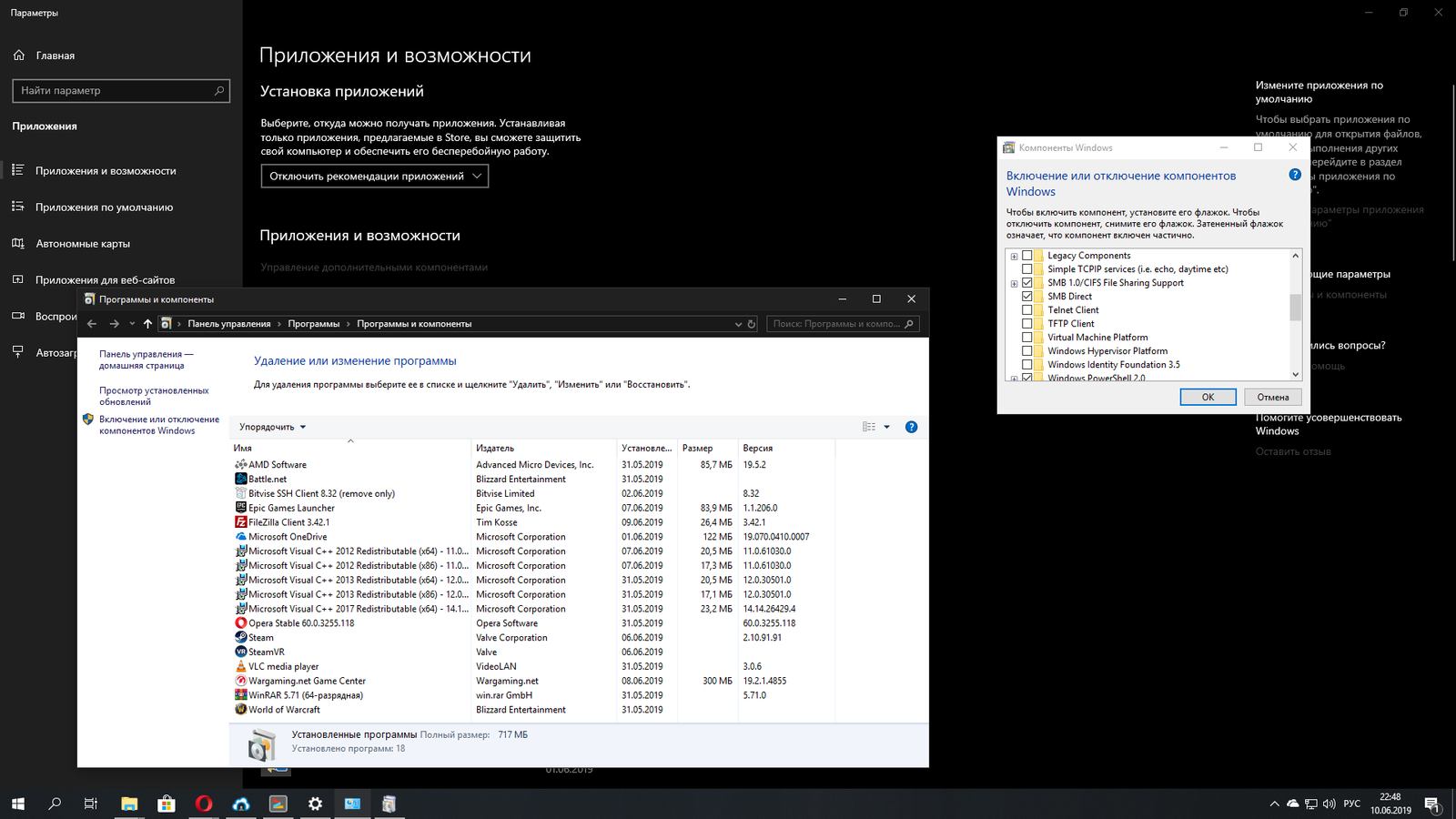Open Автономные карты in Settings sidebar
Viewport: 1456px width, 819px height.
pos(83,244)
